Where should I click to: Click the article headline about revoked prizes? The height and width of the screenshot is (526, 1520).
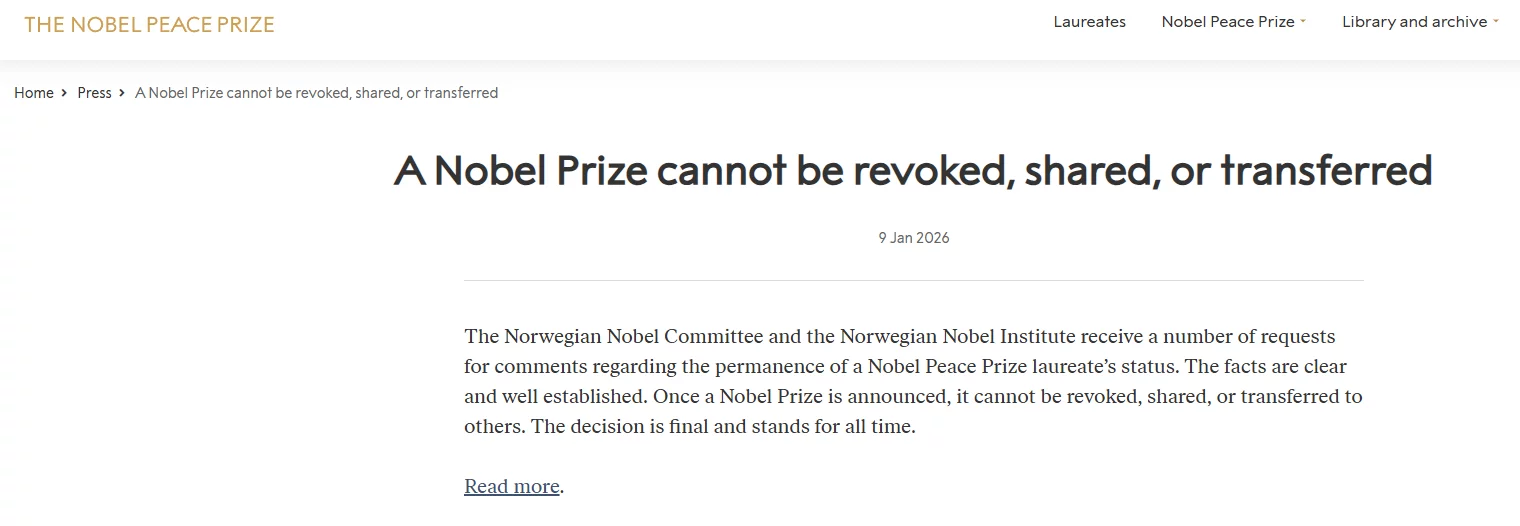coord(913,171)
